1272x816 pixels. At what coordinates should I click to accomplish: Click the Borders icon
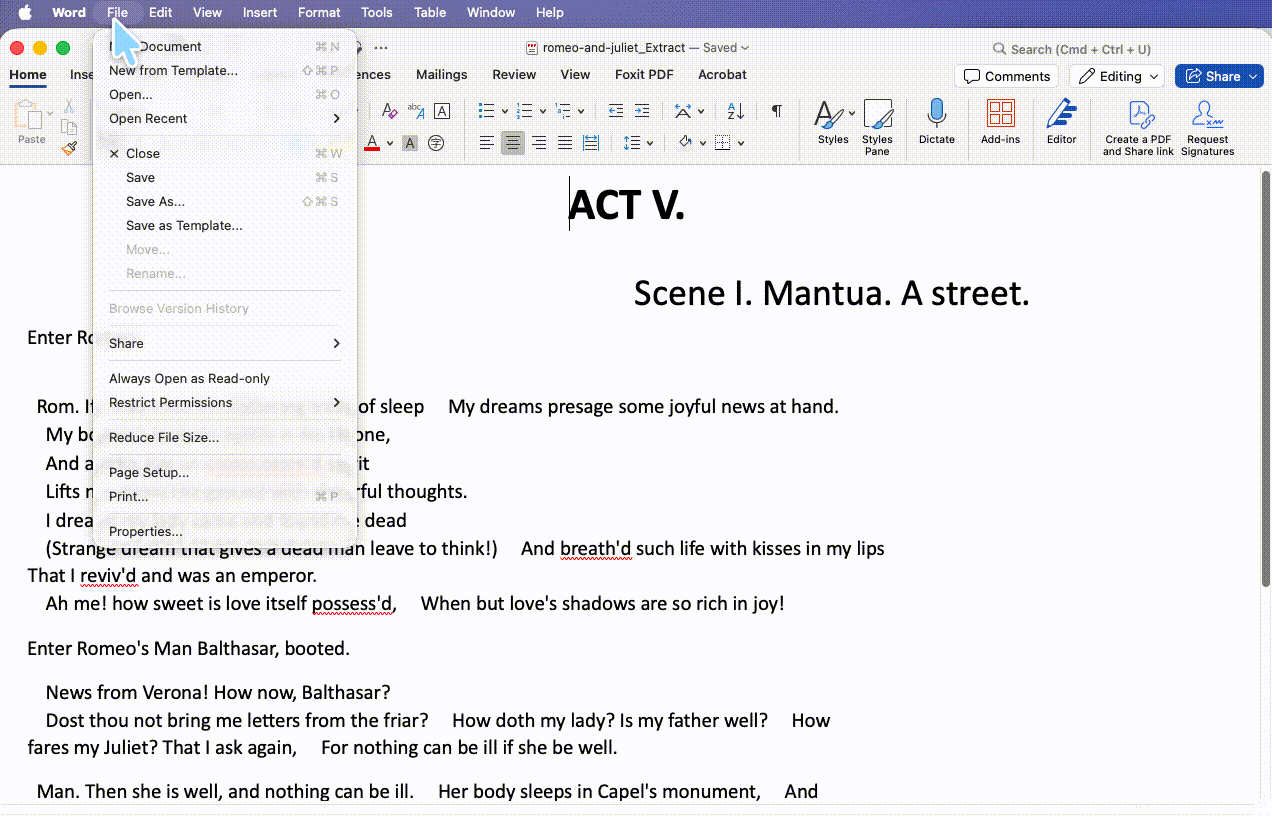click(723, 143)
